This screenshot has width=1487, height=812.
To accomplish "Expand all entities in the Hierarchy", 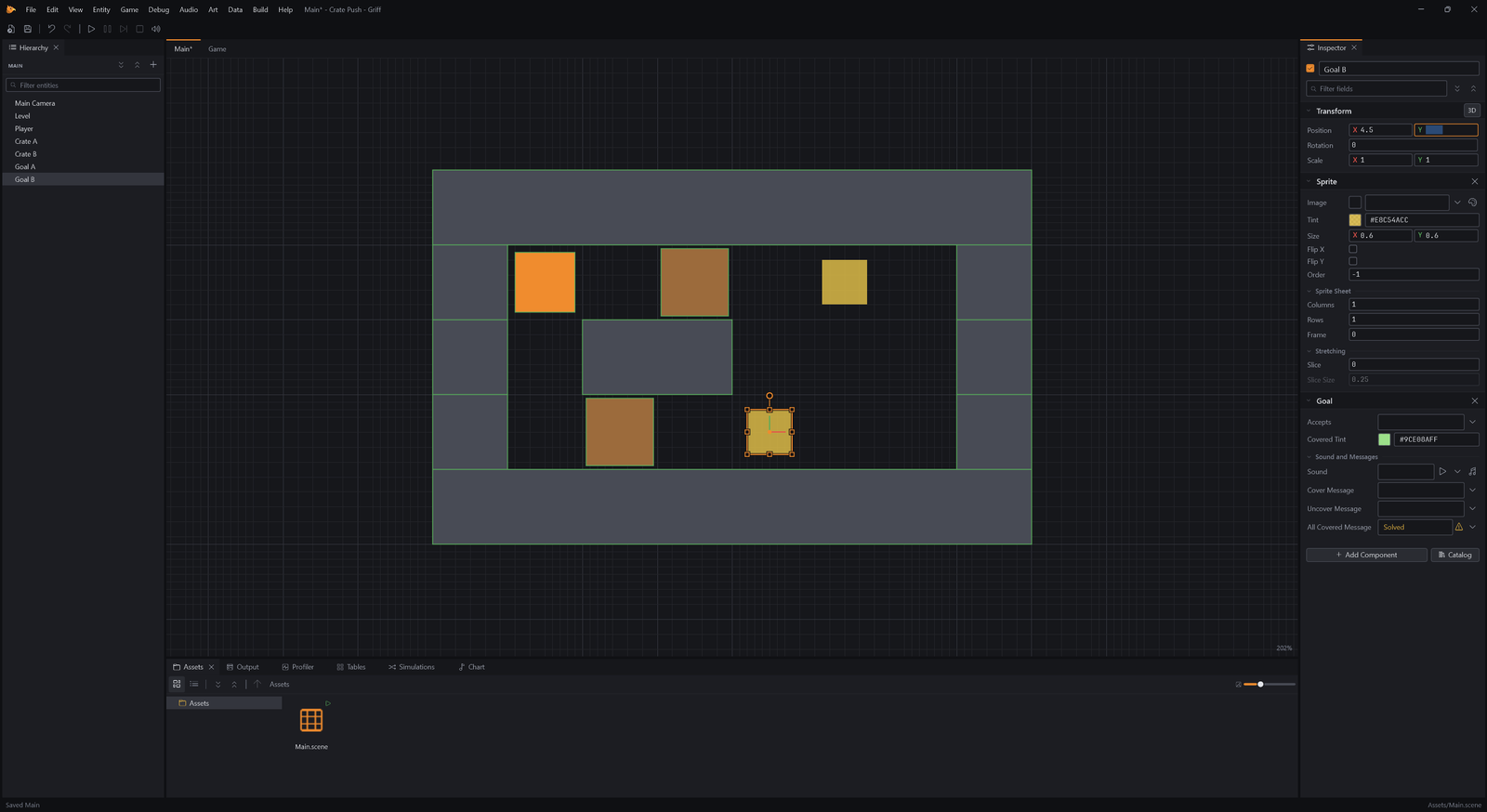I will tap(121, 65).
